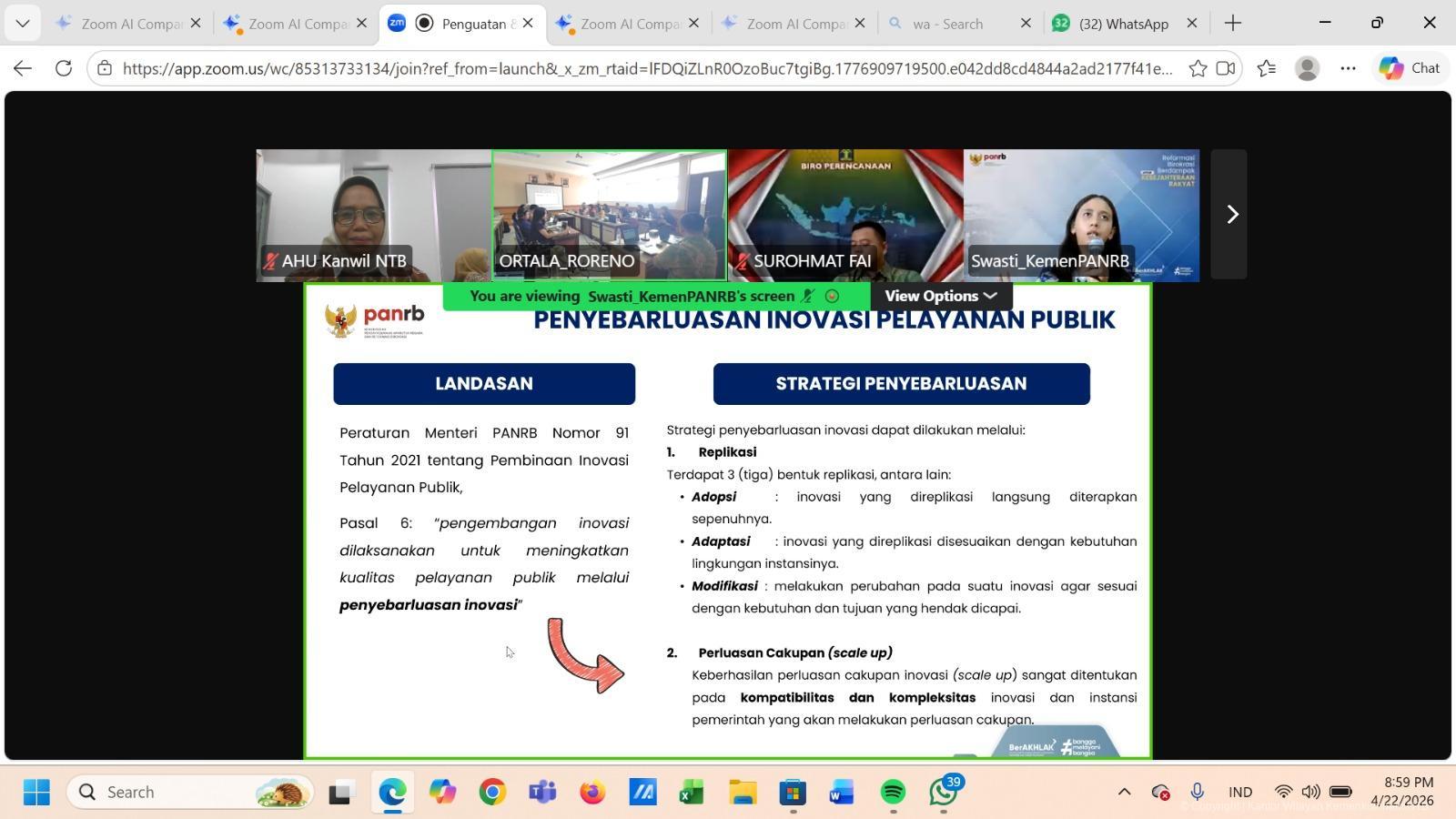Switch to the WhatsApp browser tab
This screenshot has width=1456, height=819.
point(1123,24)
